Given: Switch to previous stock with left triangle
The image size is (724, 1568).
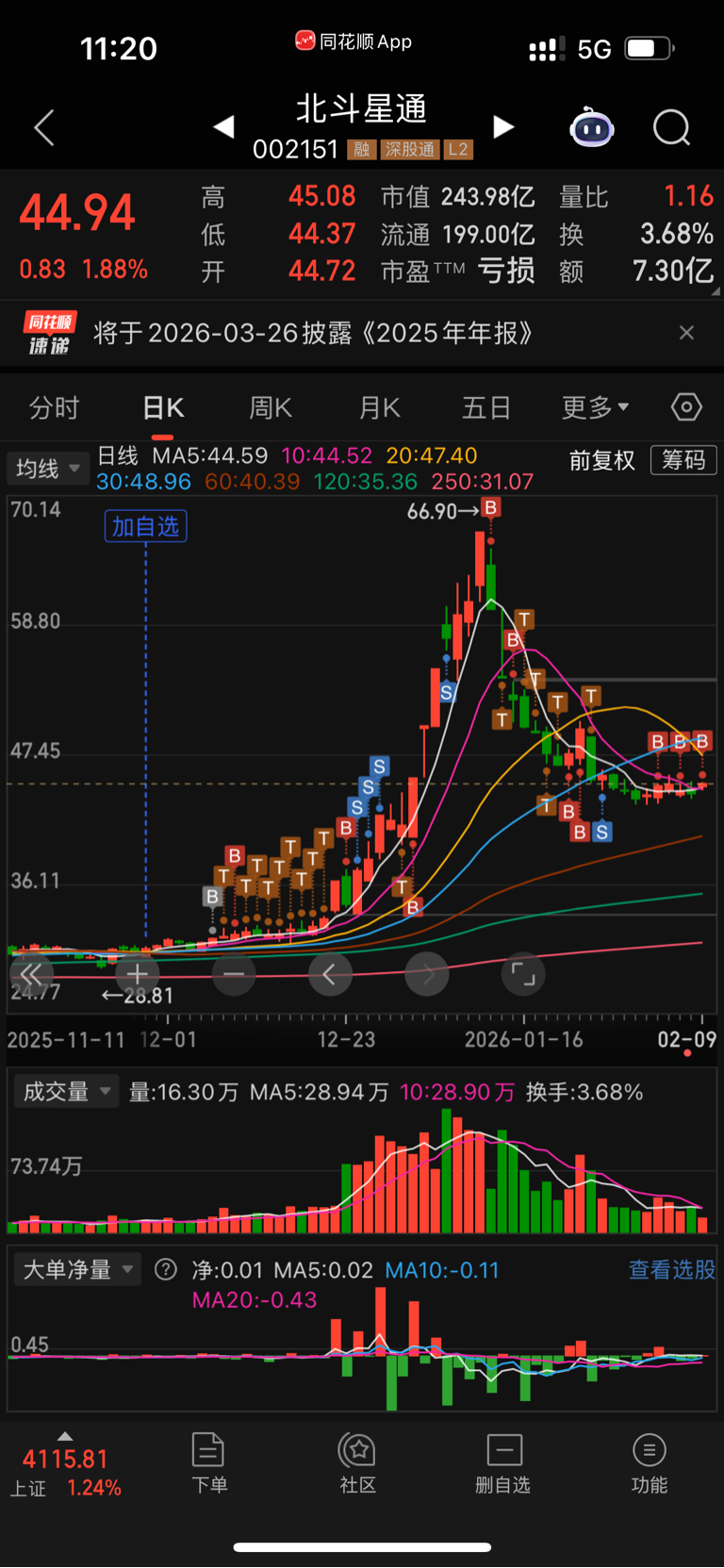Looking at the screenshot, I should [223, 126].
